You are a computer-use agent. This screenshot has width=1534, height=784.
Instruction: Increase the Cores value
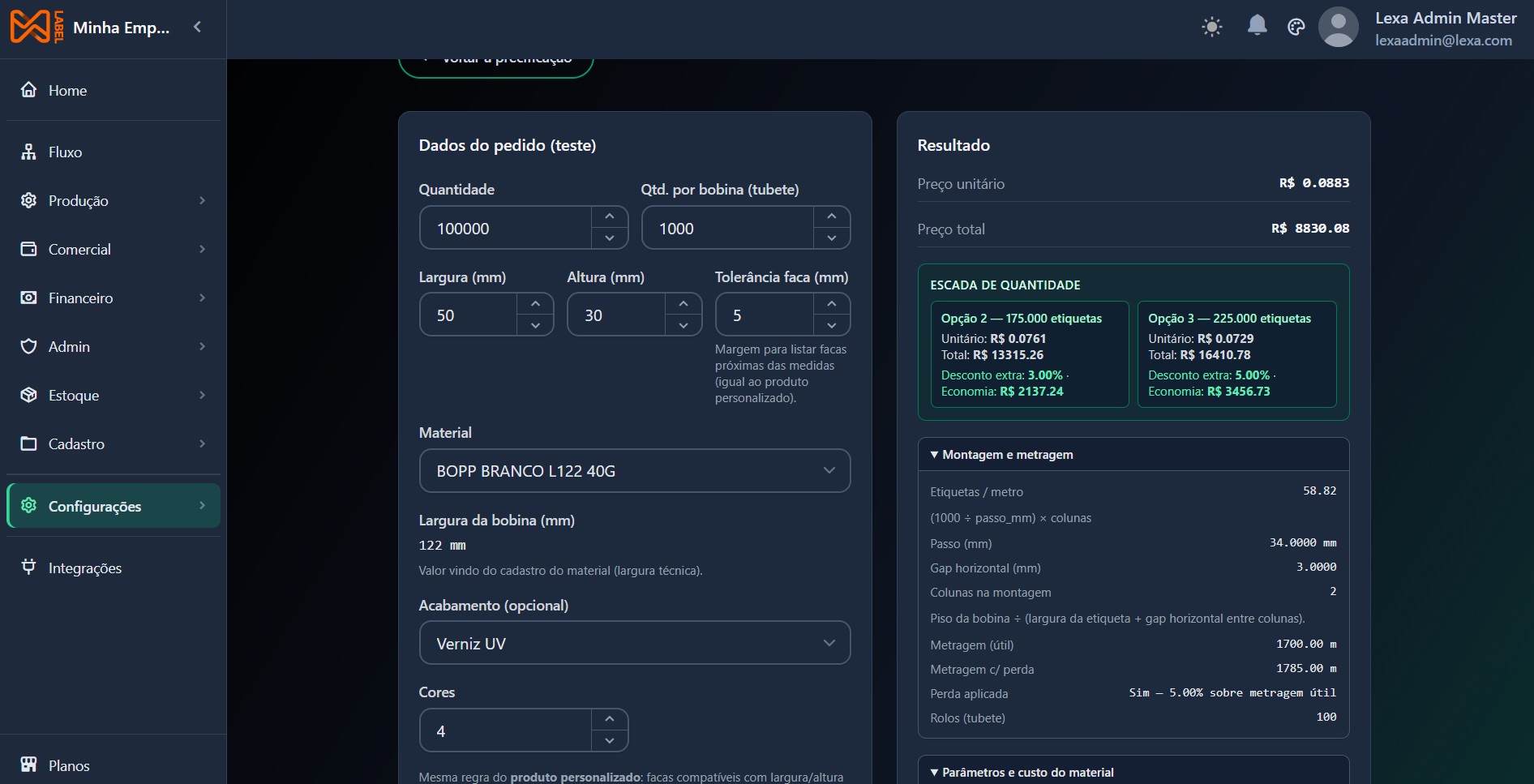(x=610, y=719)
